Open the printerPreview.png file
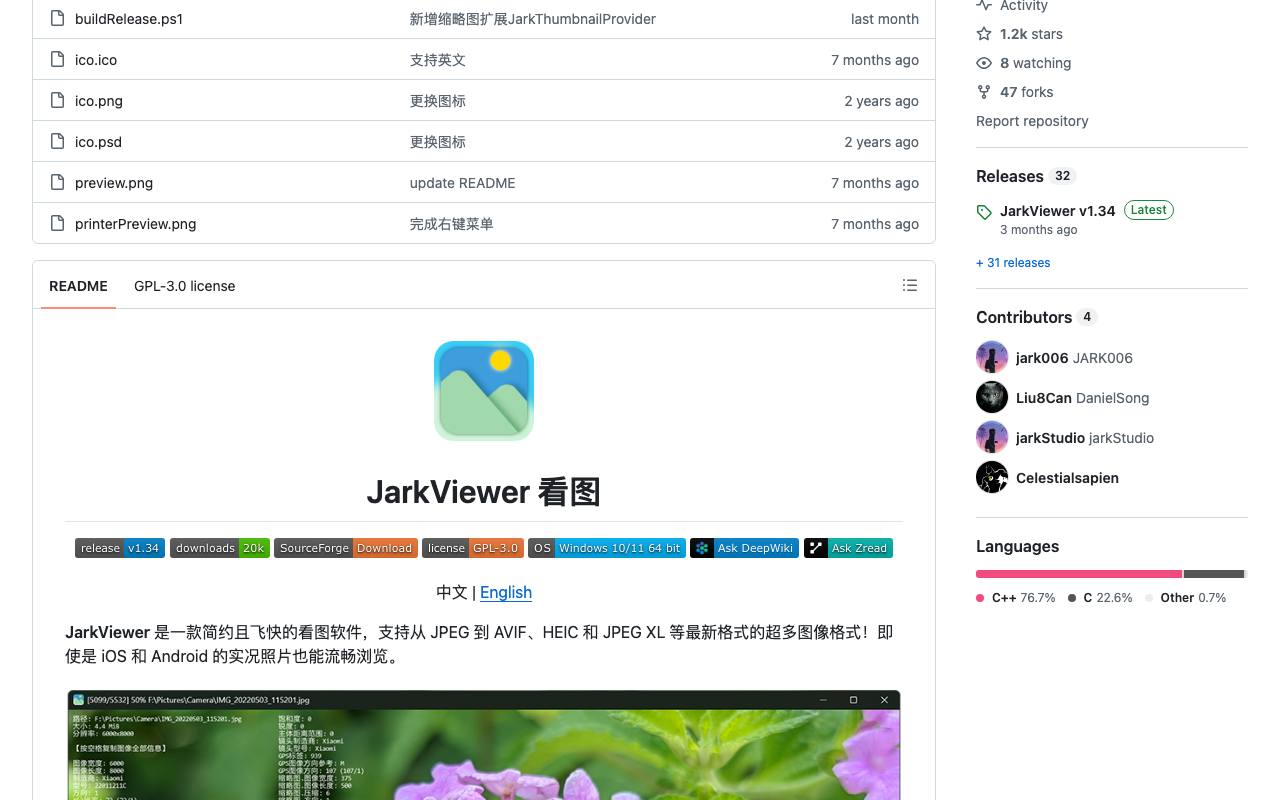Viewport: 1280px width, 800px height. [x=135, y=224]
